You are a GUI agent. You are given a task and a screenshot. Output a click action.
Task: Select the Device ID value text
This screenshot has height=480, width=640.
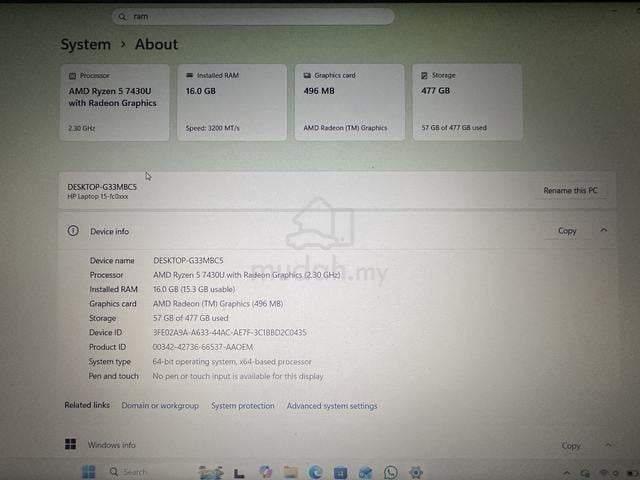click(229, 333)
